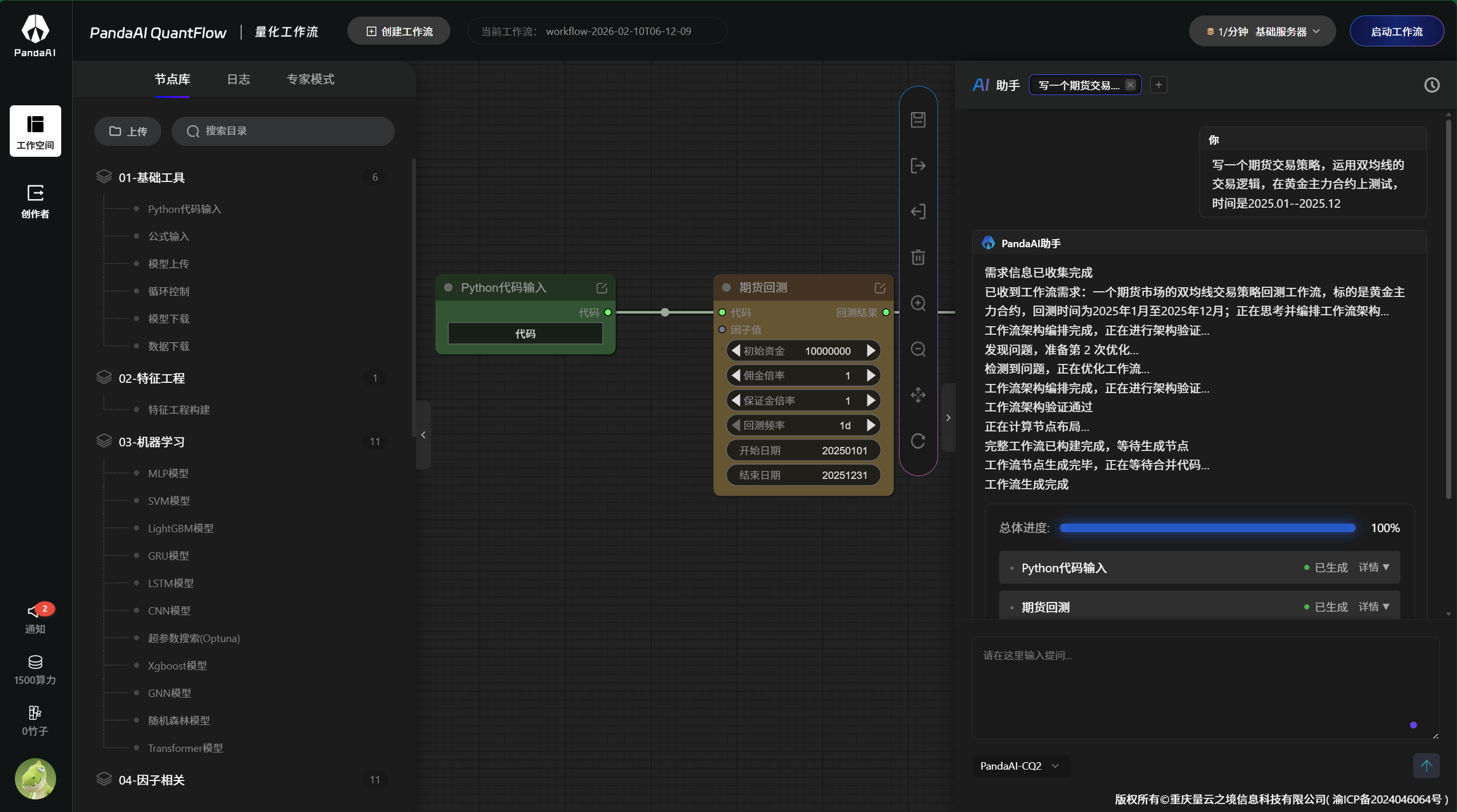Click the current workflow name field
This screenshot has width=1457, height=812.
coord(597,31)
